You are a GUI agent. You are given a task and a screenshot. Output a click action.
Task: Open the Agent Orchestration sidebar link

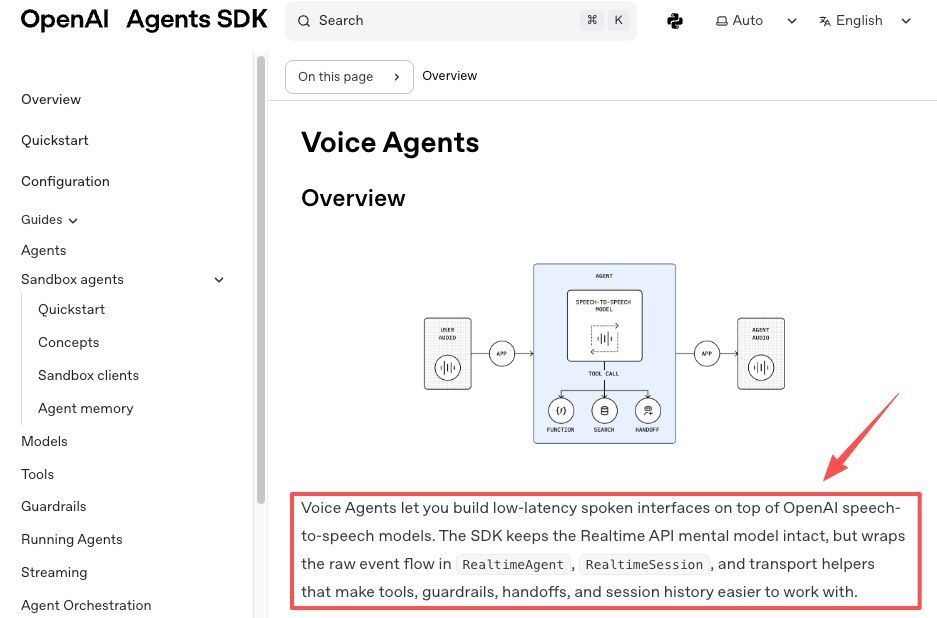[x=86, y=605]
